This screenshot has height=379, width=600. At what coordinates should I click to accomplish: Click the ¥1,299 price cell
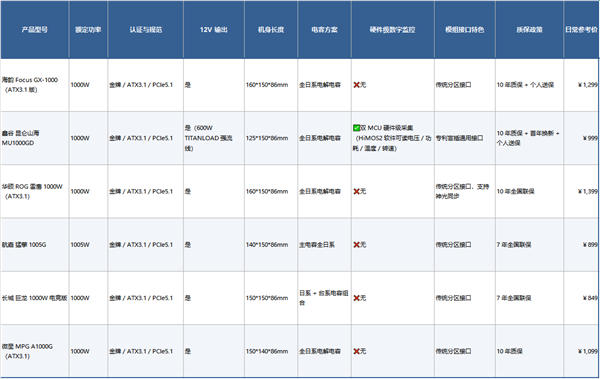(582, 85)
